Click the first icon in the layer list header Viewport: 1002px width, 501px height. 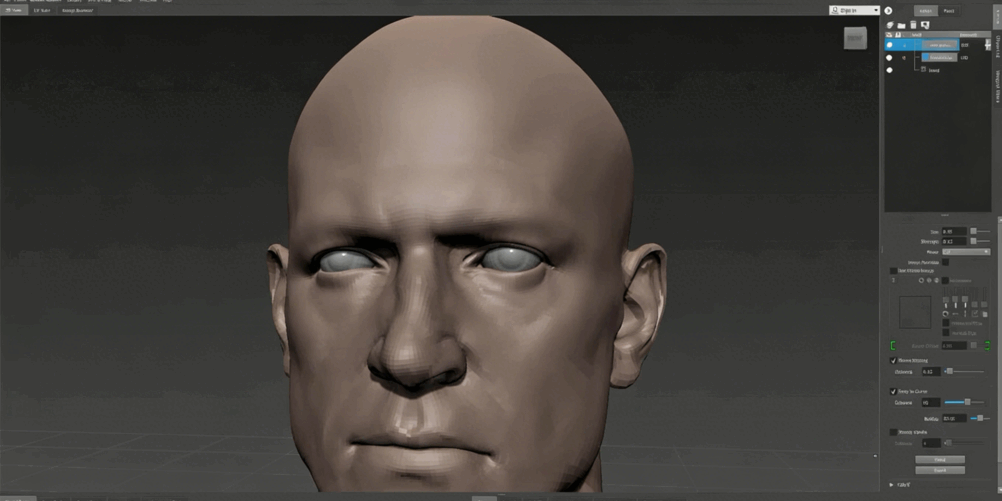(x=889, y=35)
